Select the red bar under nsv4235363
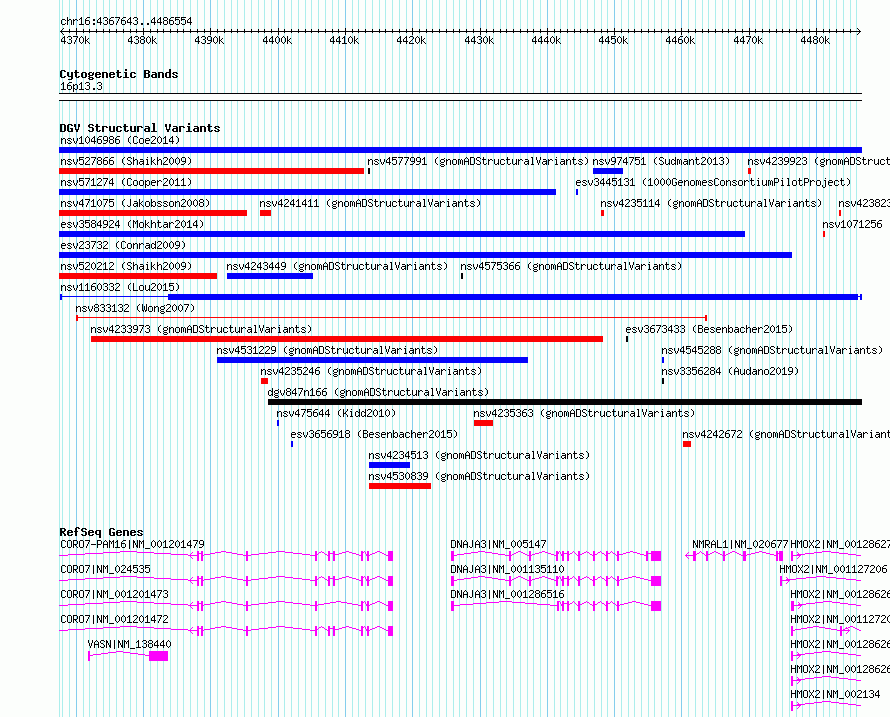This screenshot has width=890, height=717. [483, 423]
